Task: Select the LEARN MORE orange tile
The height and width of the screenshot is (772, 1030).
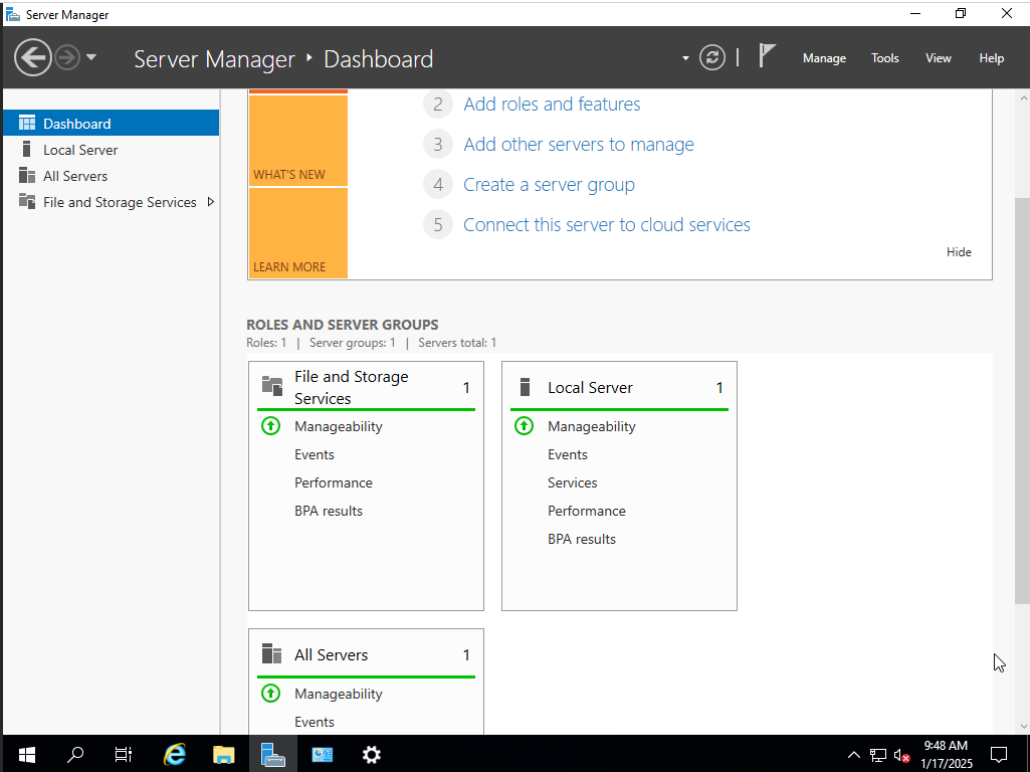Action: pos(298,233)
